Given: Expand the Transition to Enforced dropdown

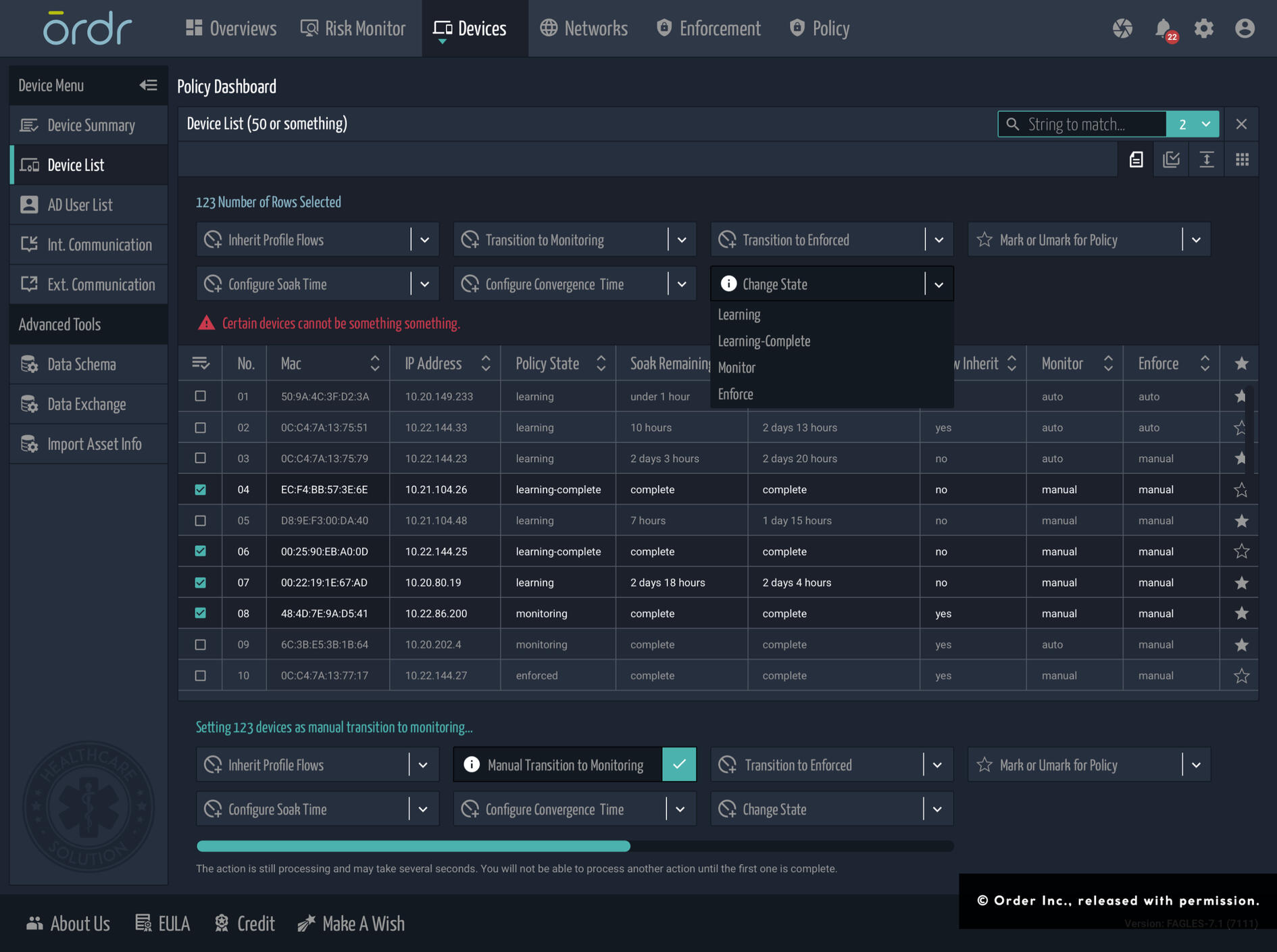Looking at the screenshot, I should [939, 239].
